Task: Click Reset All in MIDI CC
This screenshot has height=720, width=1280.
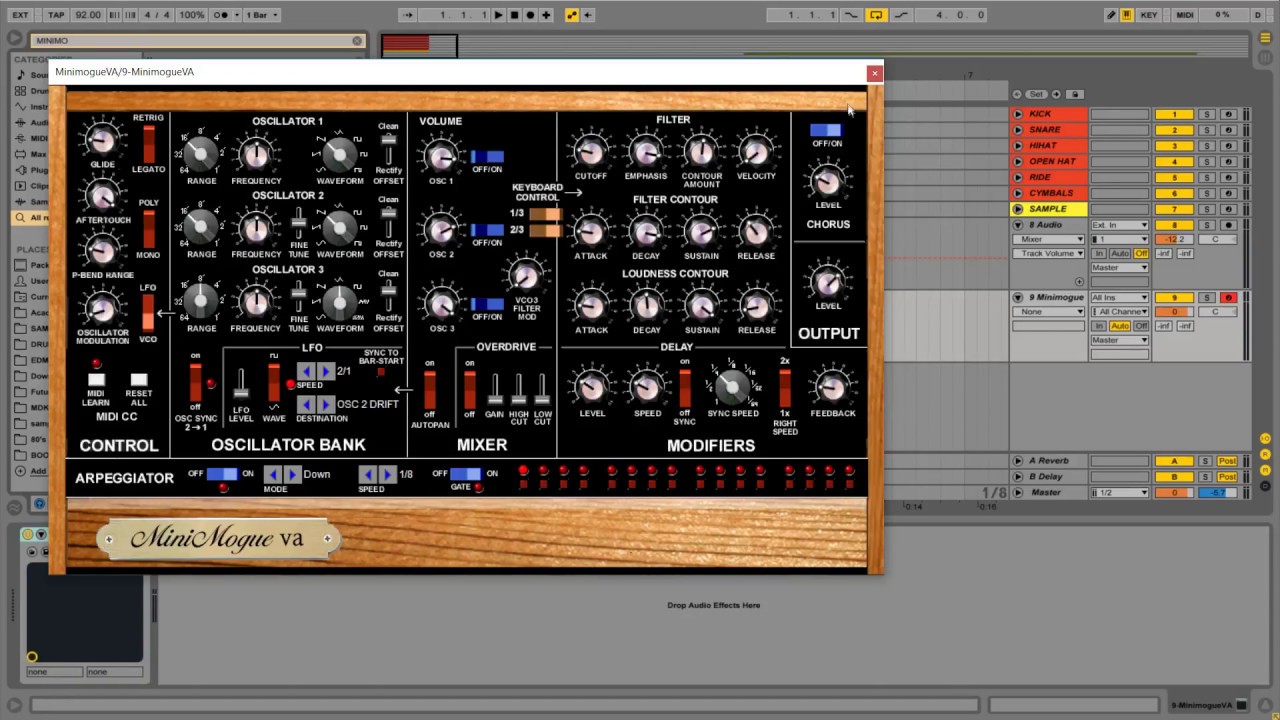Action: pos(139,380)
